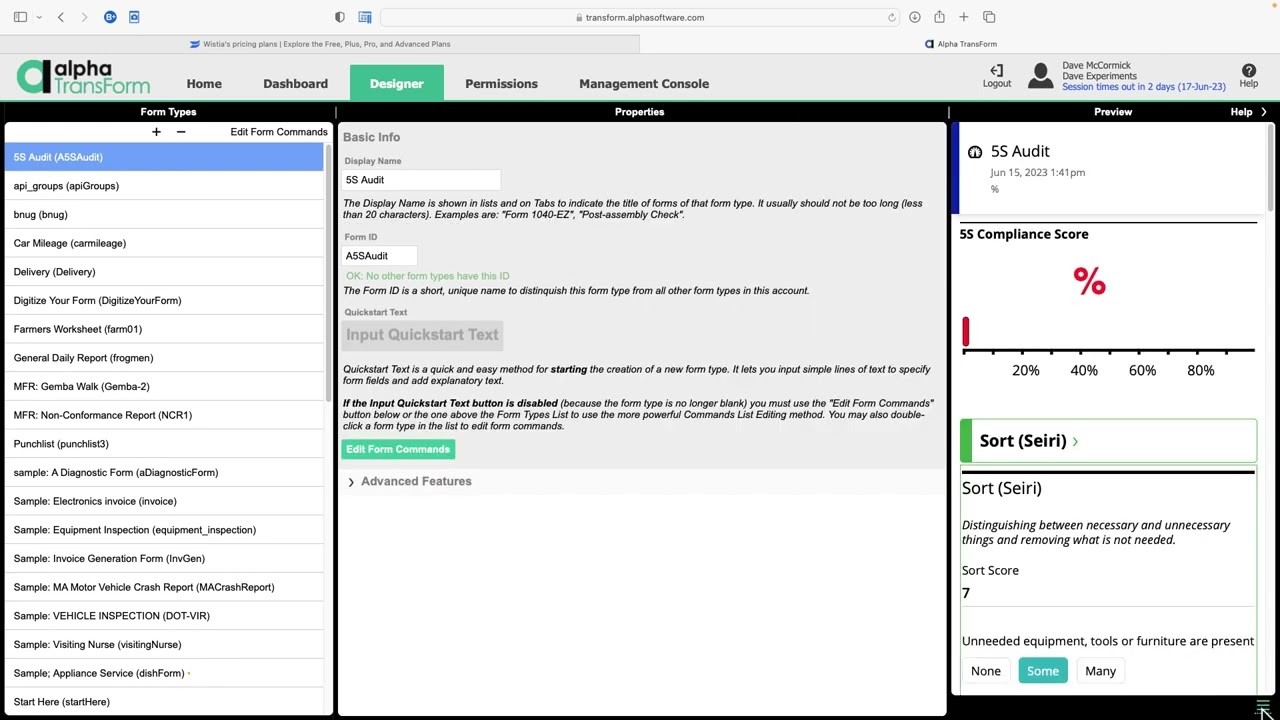Select the None option for unneeded equipment
The width and height of the screenshot is (1280, 720).
[x=986, y=671]
